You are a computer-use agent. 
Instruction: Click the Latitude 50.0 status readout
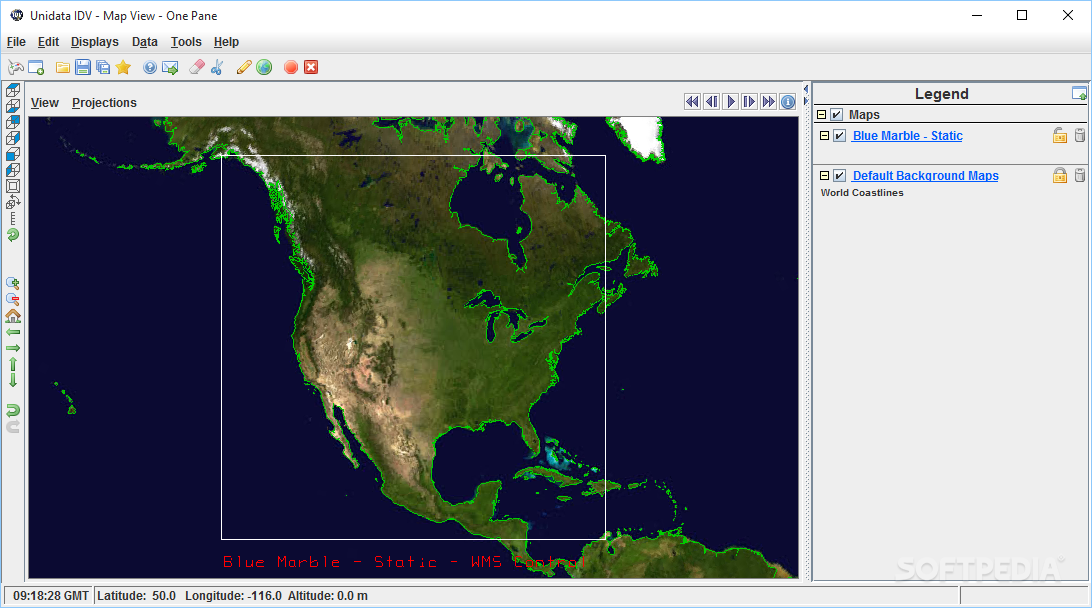136,595
